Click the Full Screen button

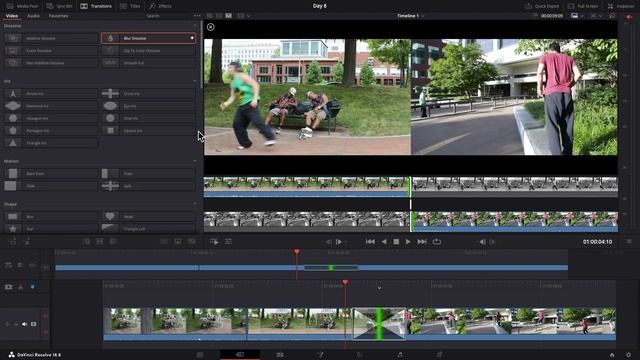pos(583,6)
